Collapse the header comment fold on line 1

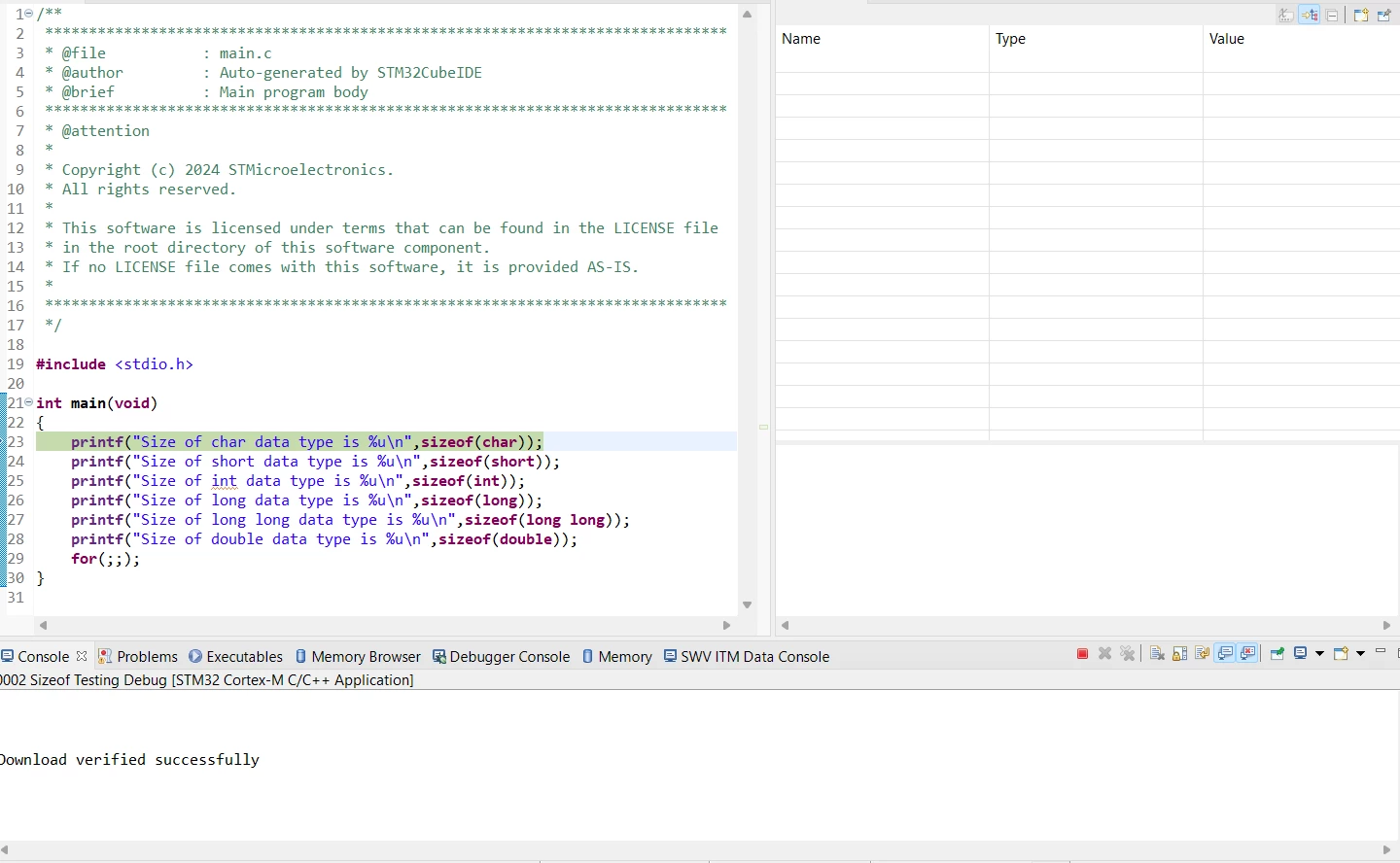29,15
